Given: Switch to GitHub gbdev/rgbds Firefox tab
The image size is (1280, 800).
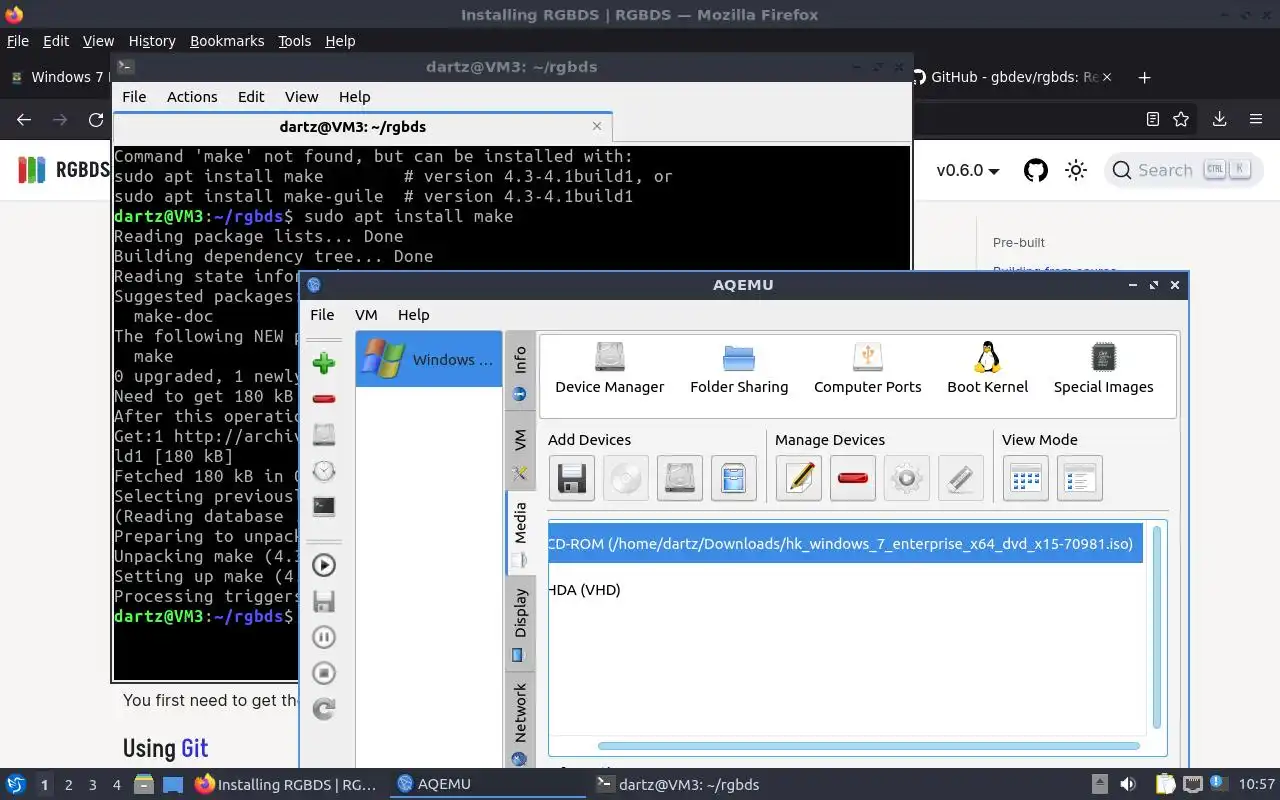Looking at the screenshot, I should [x=1012, y=77].
